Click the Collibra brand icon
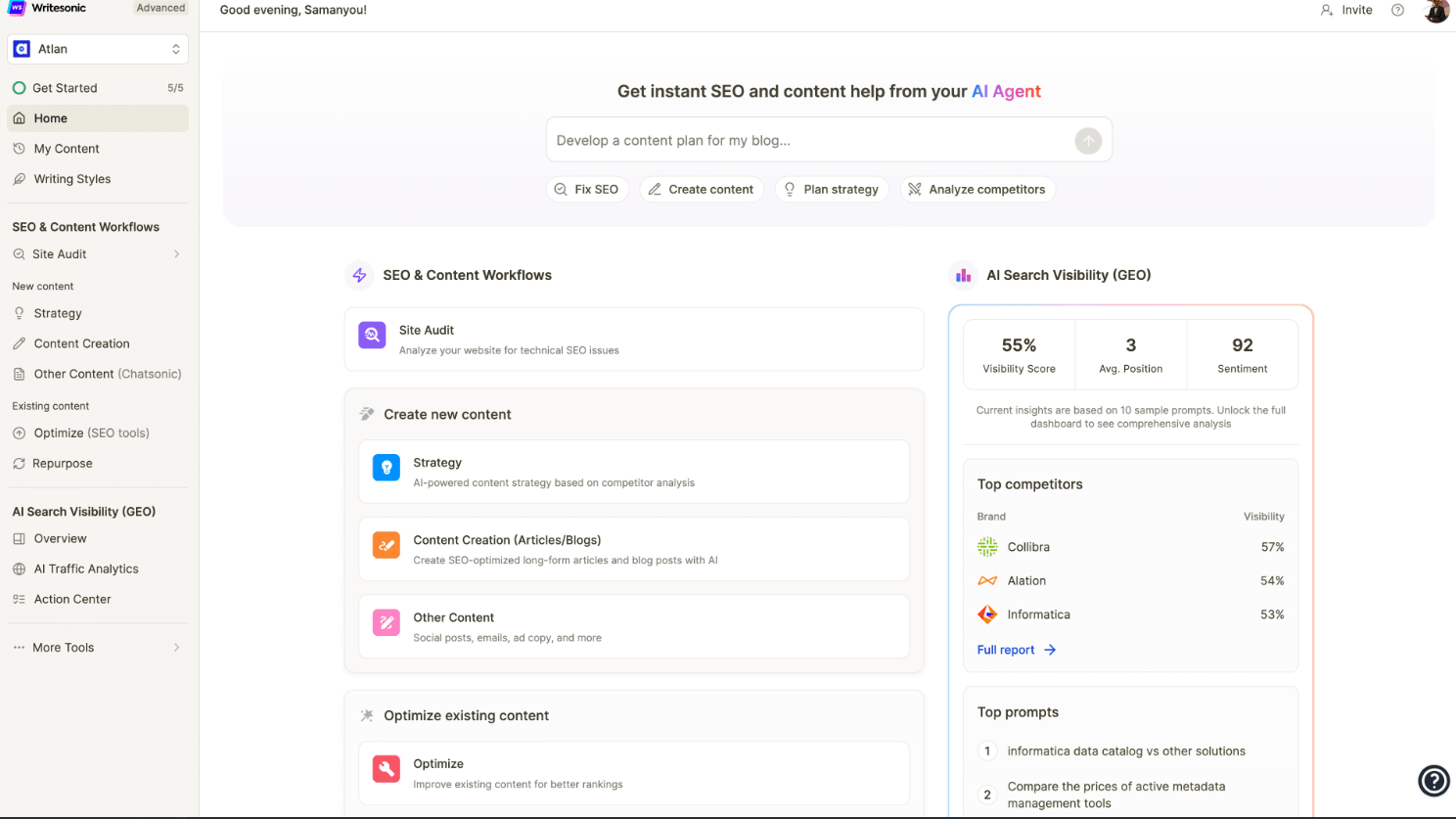This screenshot has height=819, width=1456. pyautogui.click(x=987, y=546)
